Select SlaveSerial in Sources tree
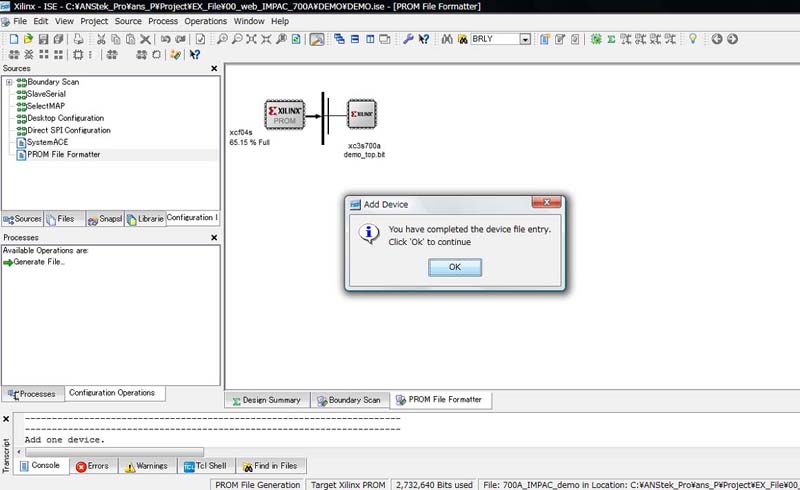Image resolution: width=800 pixels, height=490 pixels. (46, 94)
